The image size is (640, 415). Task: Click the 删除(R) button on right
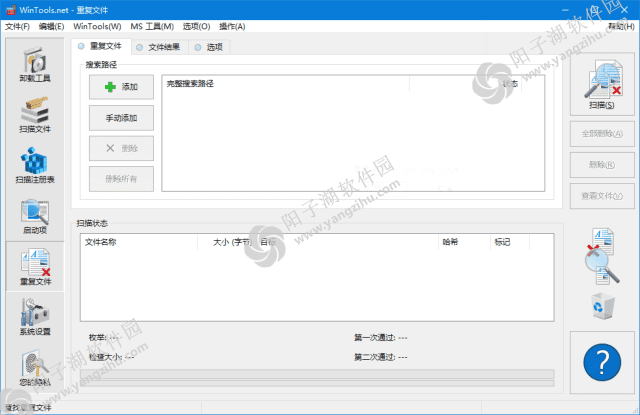(x=602, y=165)
